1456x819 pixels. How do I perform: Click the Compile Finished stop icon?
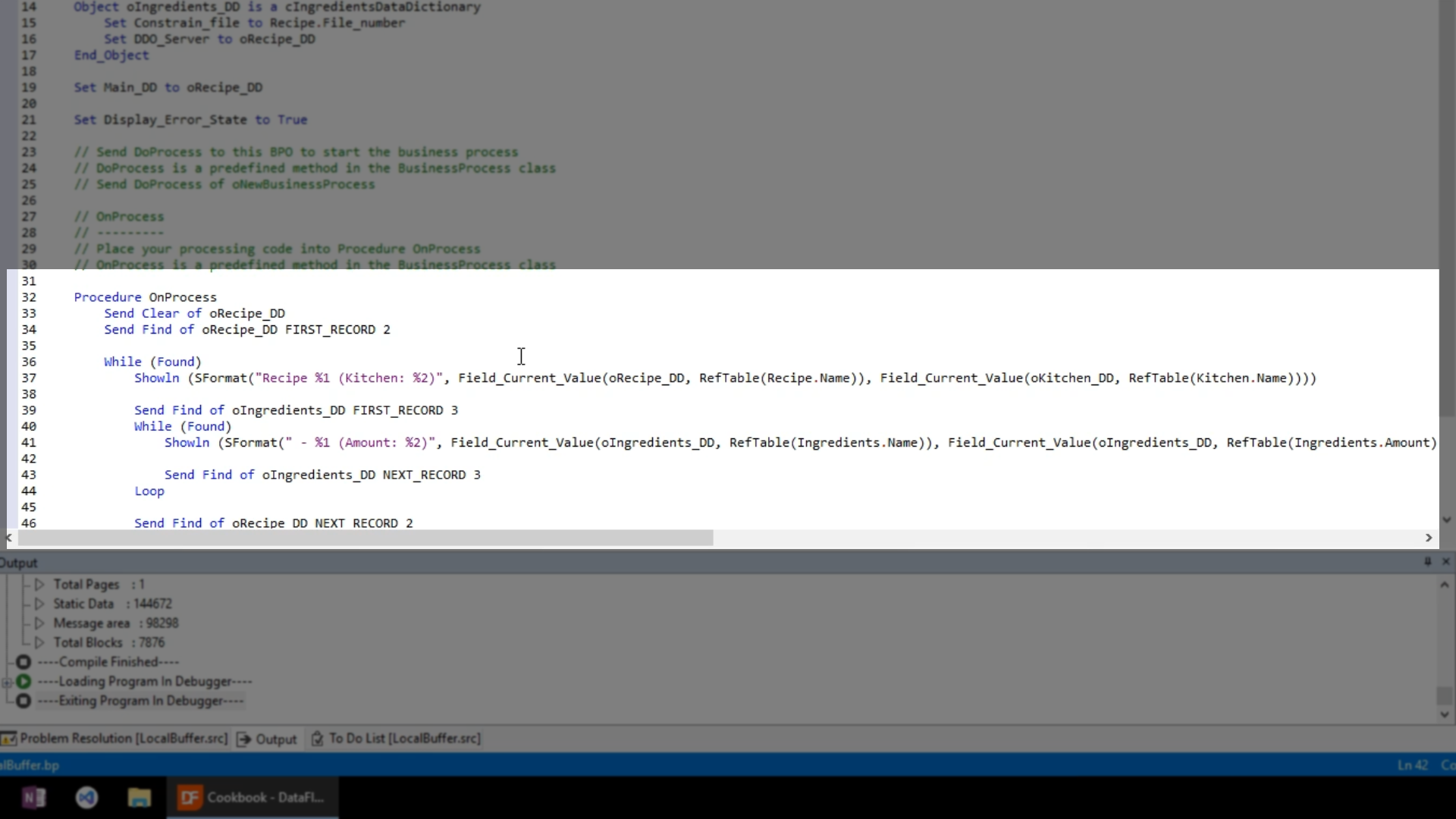(x=24, y=662)
